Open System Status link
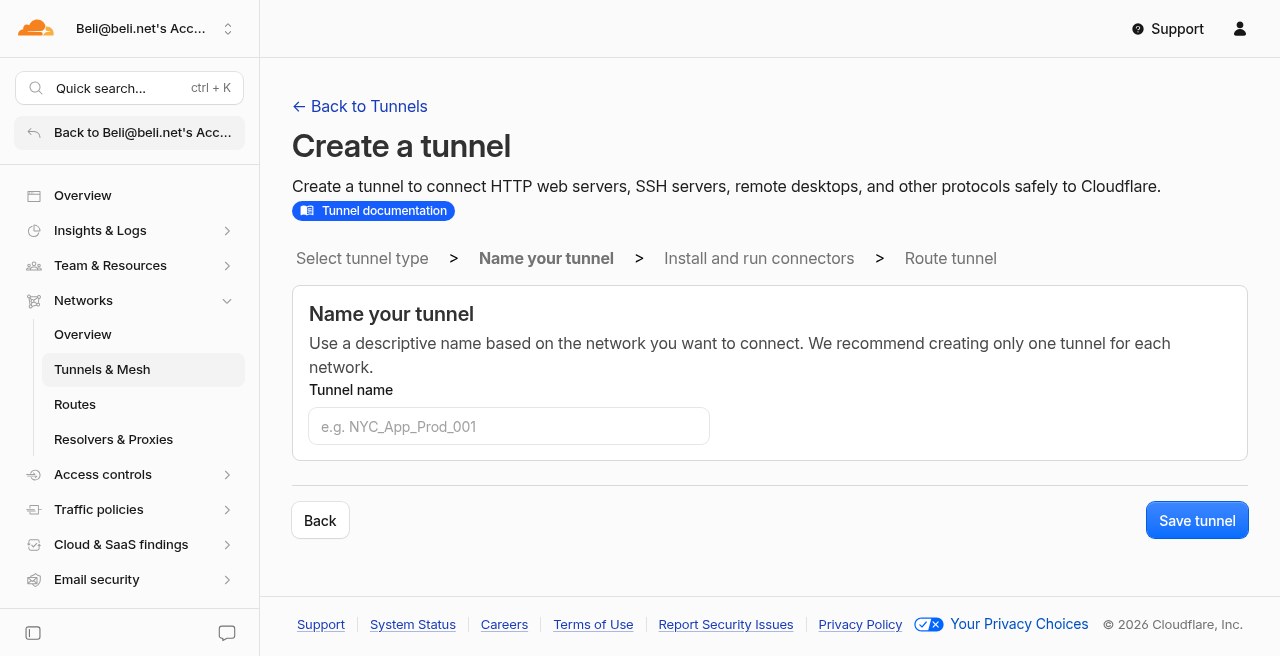Screen dimensions: 1280x656 pyautogui.click(x=413, y=624)
